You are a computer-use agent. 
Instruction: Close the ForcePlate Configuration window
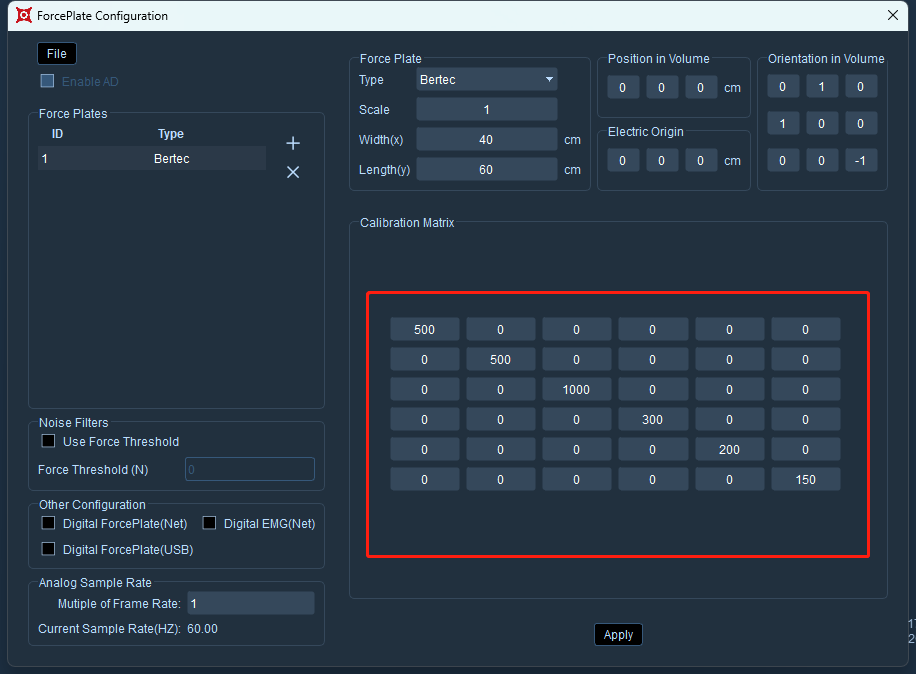click(893, 15)
